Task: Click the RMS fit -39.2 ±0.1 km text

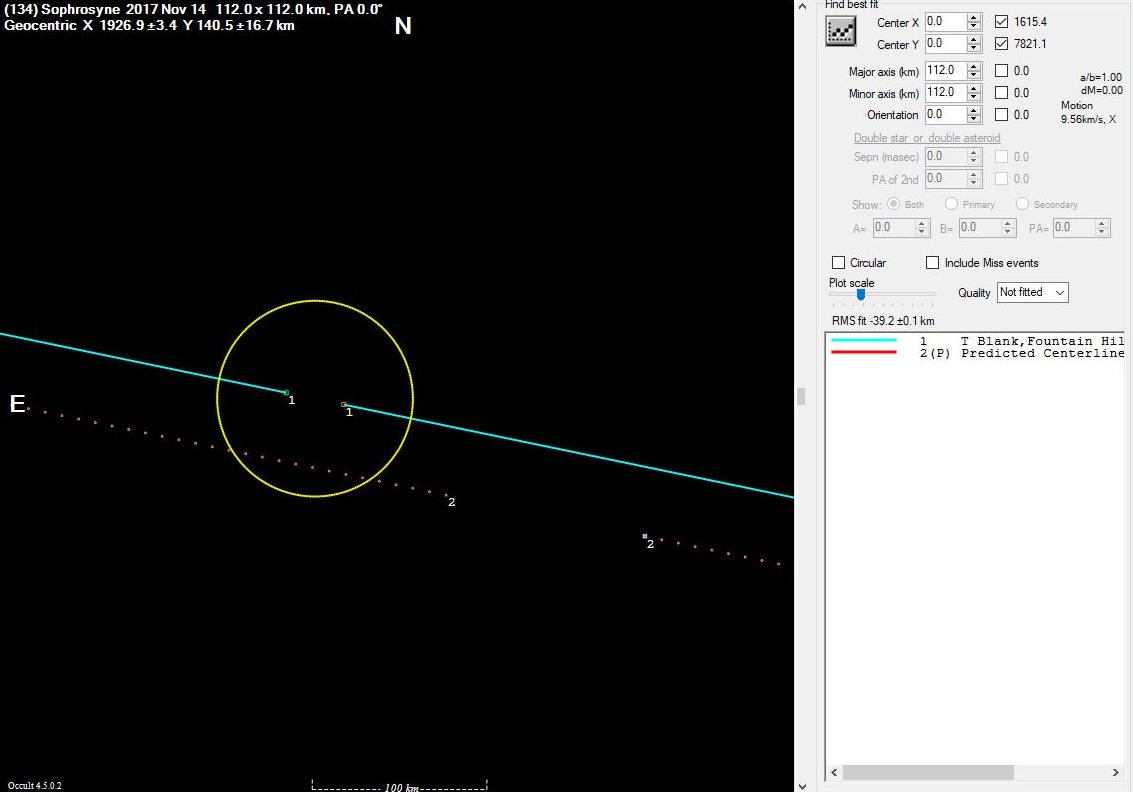Action: tap(883, 321)
